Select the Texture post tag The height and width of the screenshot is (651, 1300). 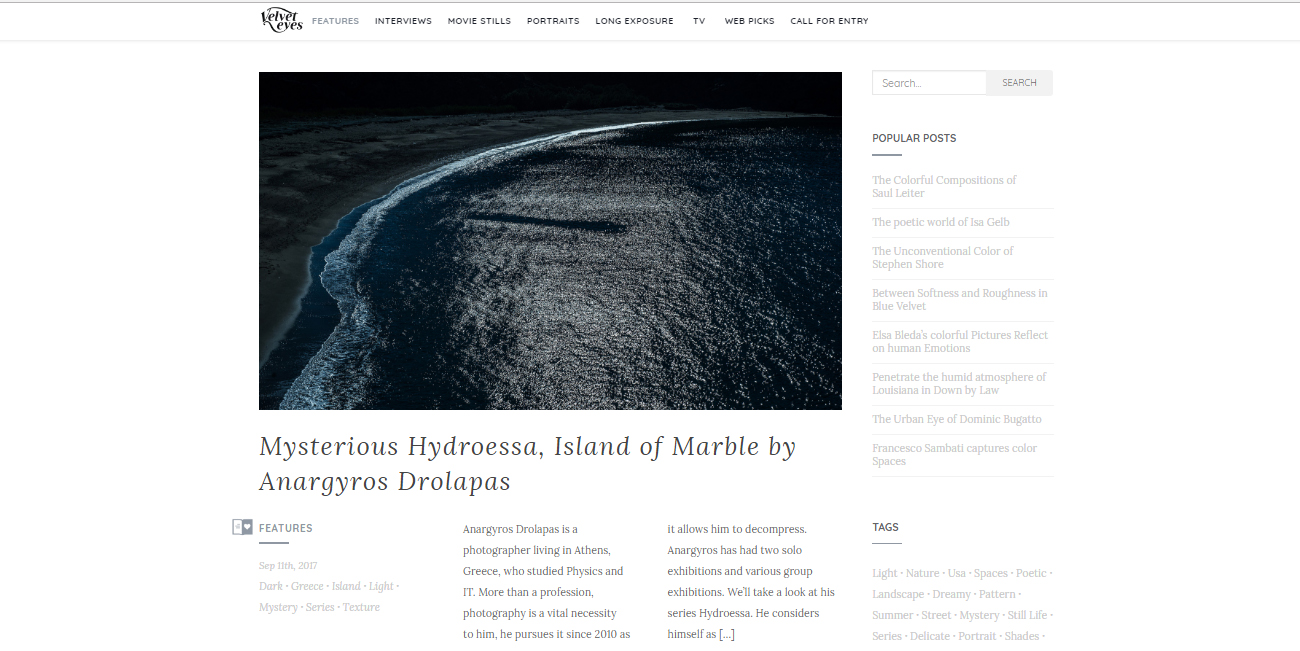pyautogui.click(x=361, y=607)
